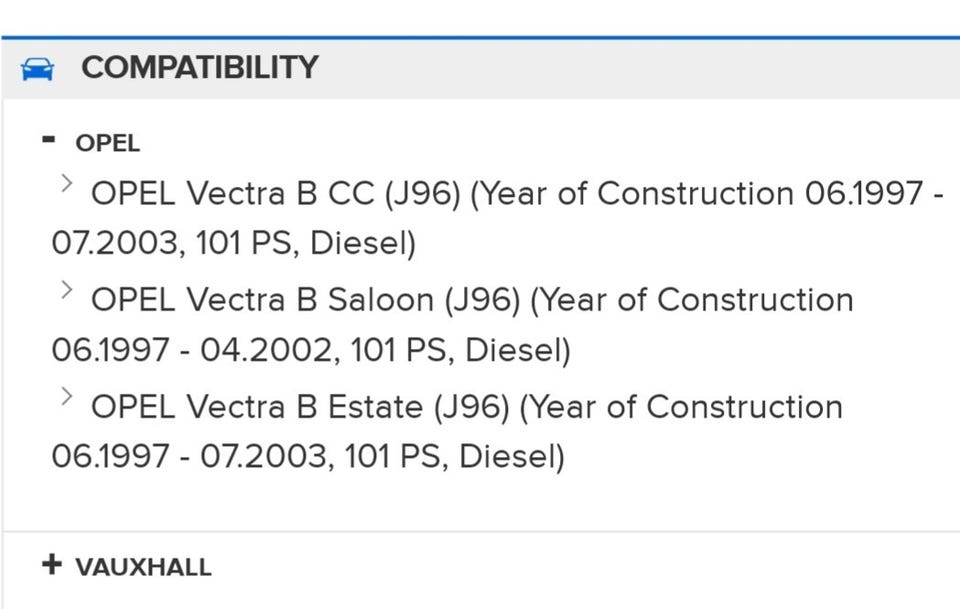Viewport: 960px width, 609px height.
Task: Collapse the OPEL group using the minus icon
Action: pyautogui.click(x=49, y=140)
